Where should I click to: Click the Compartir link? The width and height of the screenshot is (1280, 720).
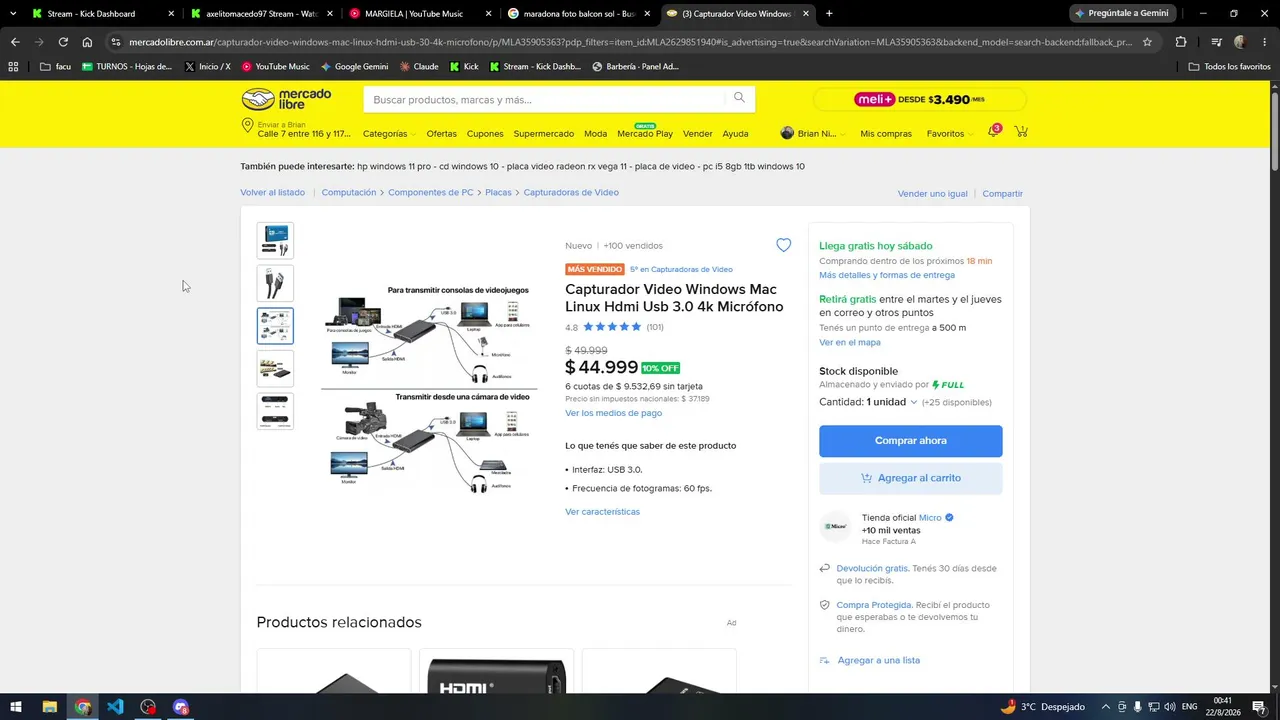1002,193
